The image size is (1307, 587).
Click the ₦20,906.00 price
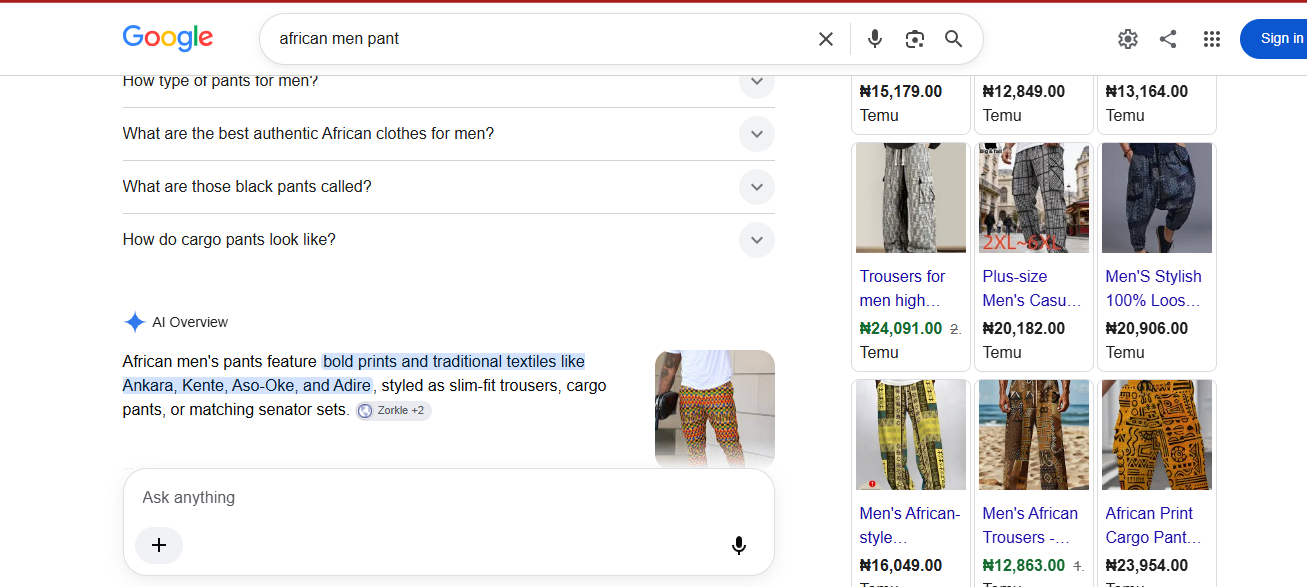(x=1147, y=328)
